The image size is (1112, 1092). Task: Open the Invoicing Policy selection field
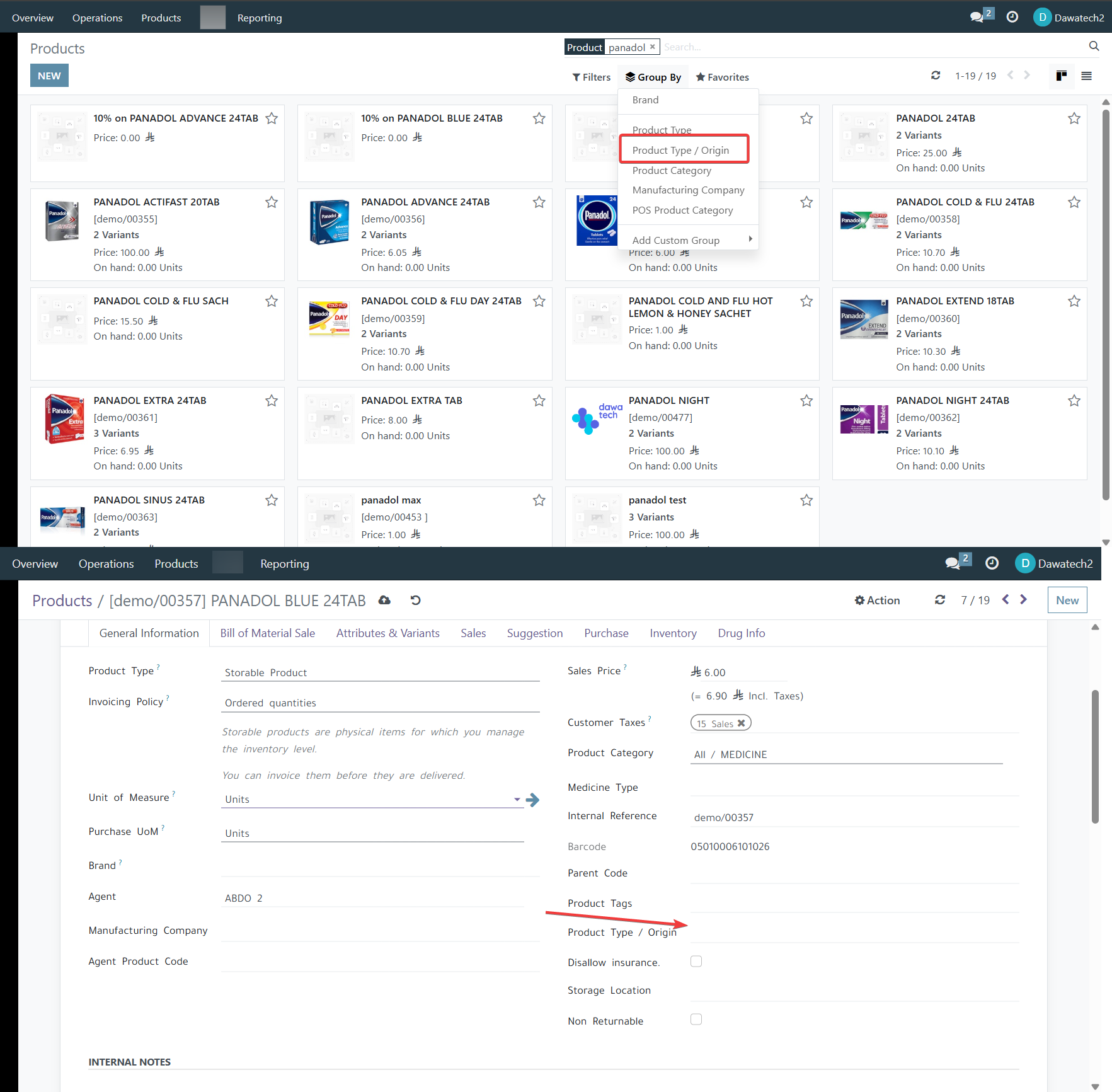click(x=381, y=703)
